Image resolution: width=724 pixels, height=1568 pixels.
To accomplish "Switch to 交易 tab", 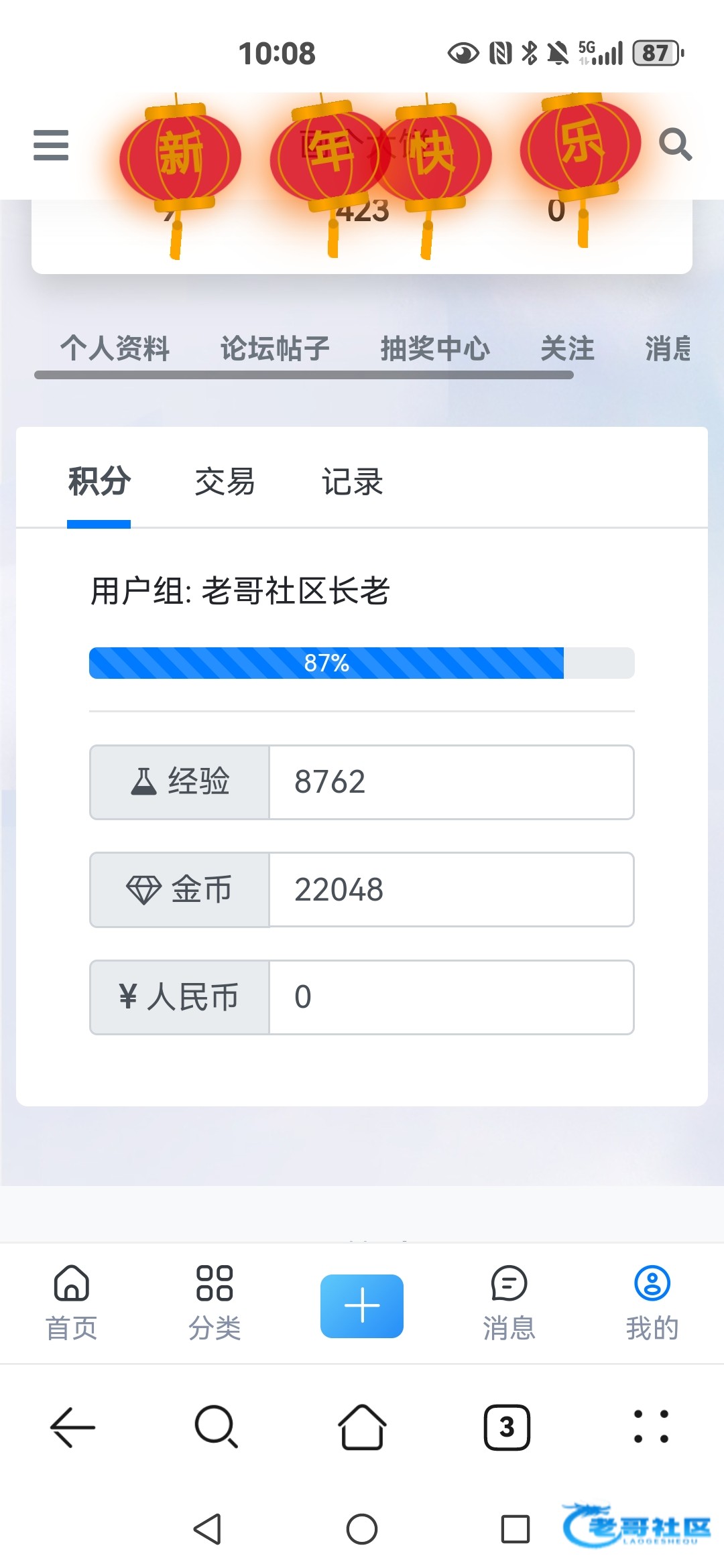I will [x=225, y=482].
